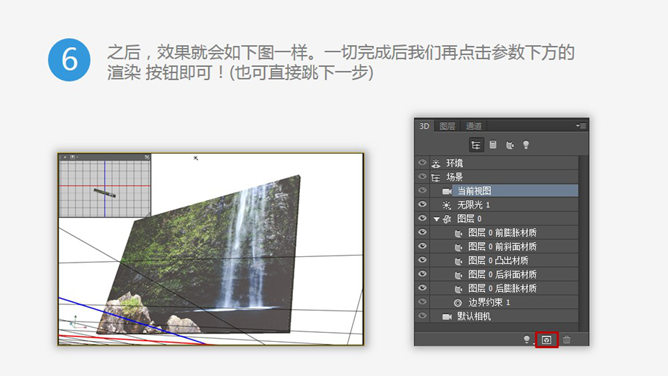Switch to the 图层 tab
668x376 pixels.
pos(447,126)
